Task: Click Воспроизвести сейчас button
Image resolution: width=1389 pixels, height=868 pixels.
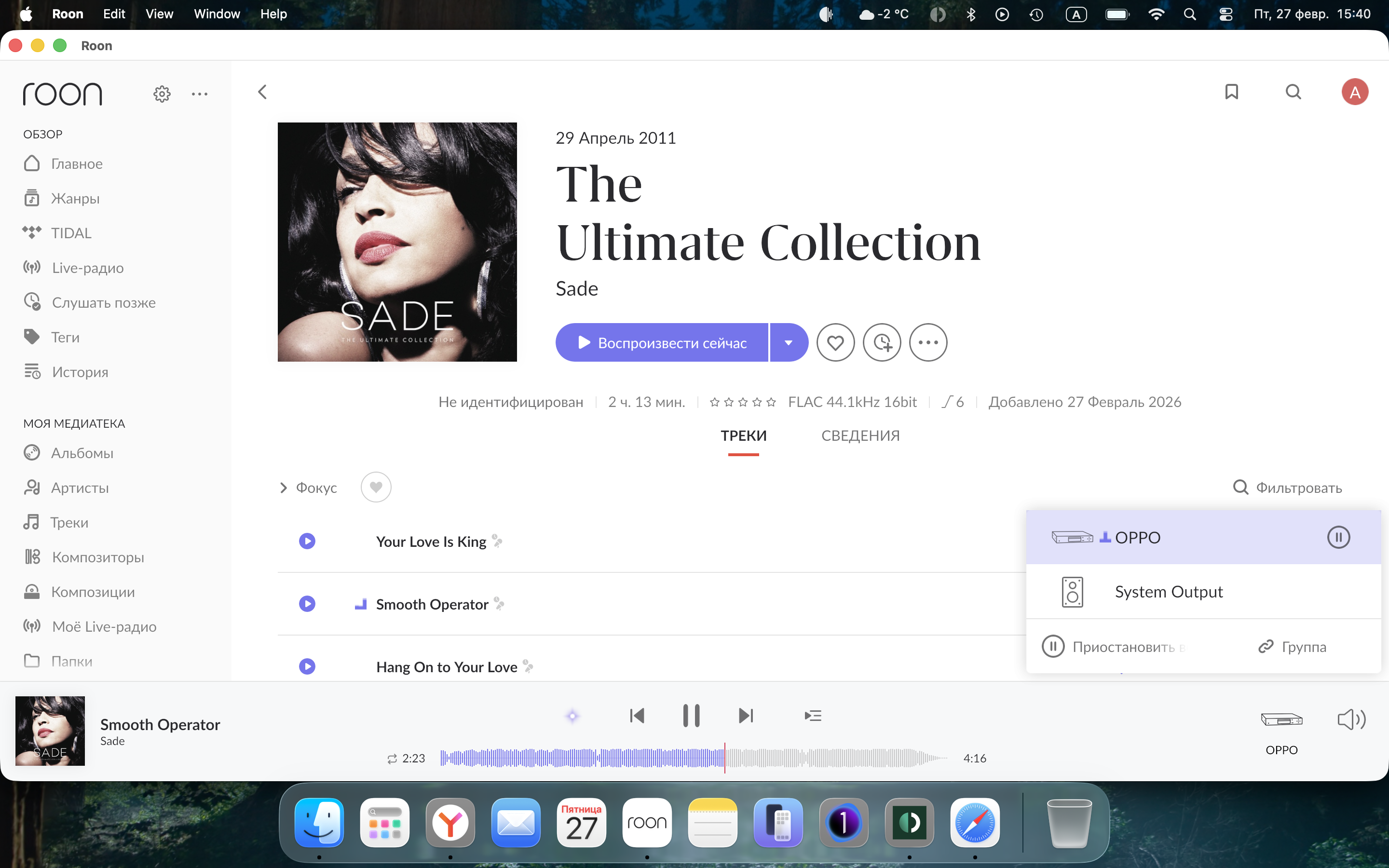Action: [x=662, y=343]
